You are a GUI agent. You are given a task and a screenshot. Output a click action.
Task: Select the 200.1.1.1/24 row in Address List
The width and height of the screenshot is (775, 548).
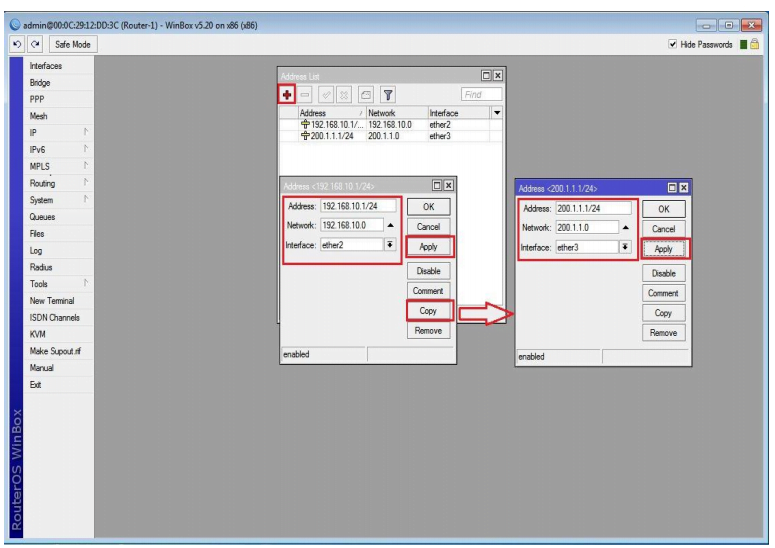[x=335, y=135]
